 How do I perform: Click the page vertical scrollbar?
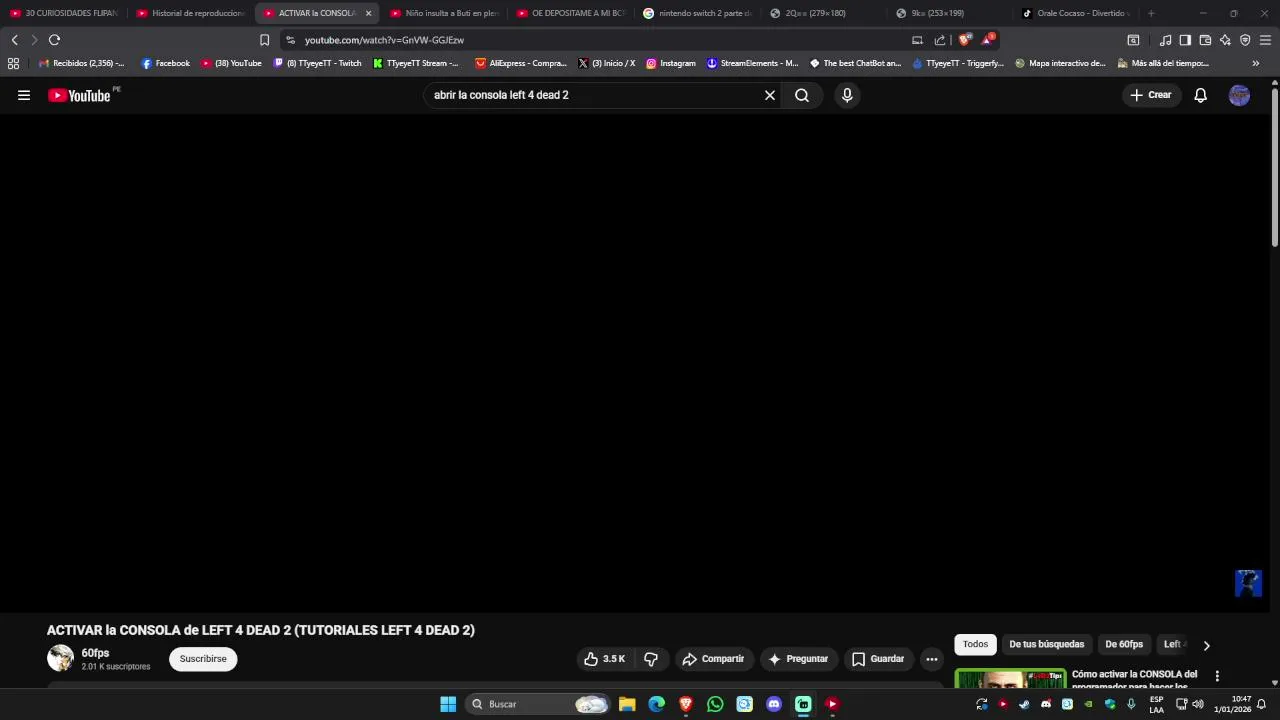(1275, 168)
